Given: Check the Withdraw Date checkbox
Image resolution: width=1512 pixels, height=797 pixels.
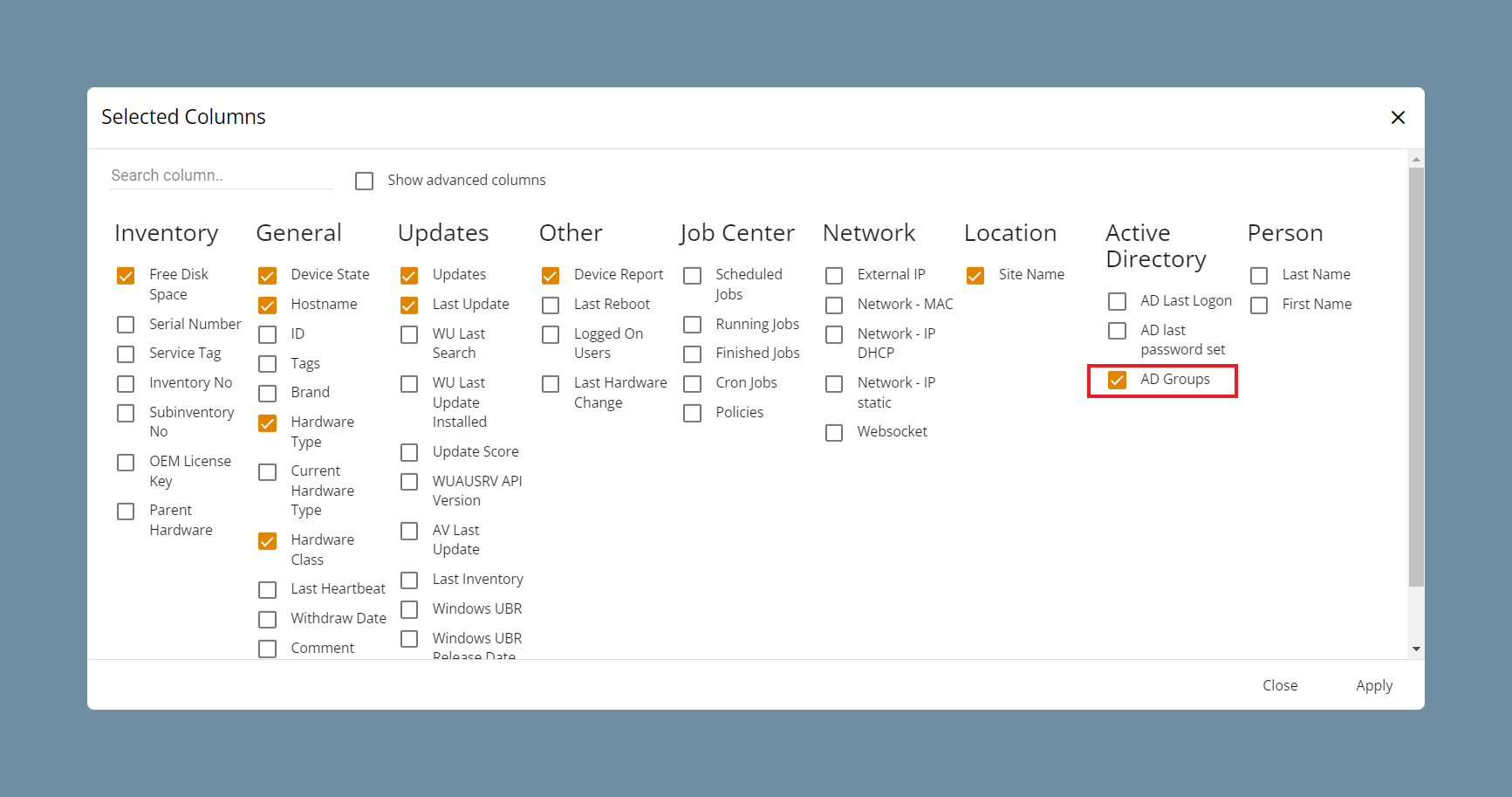Looking at the screenshot, I should coord(267,620).
